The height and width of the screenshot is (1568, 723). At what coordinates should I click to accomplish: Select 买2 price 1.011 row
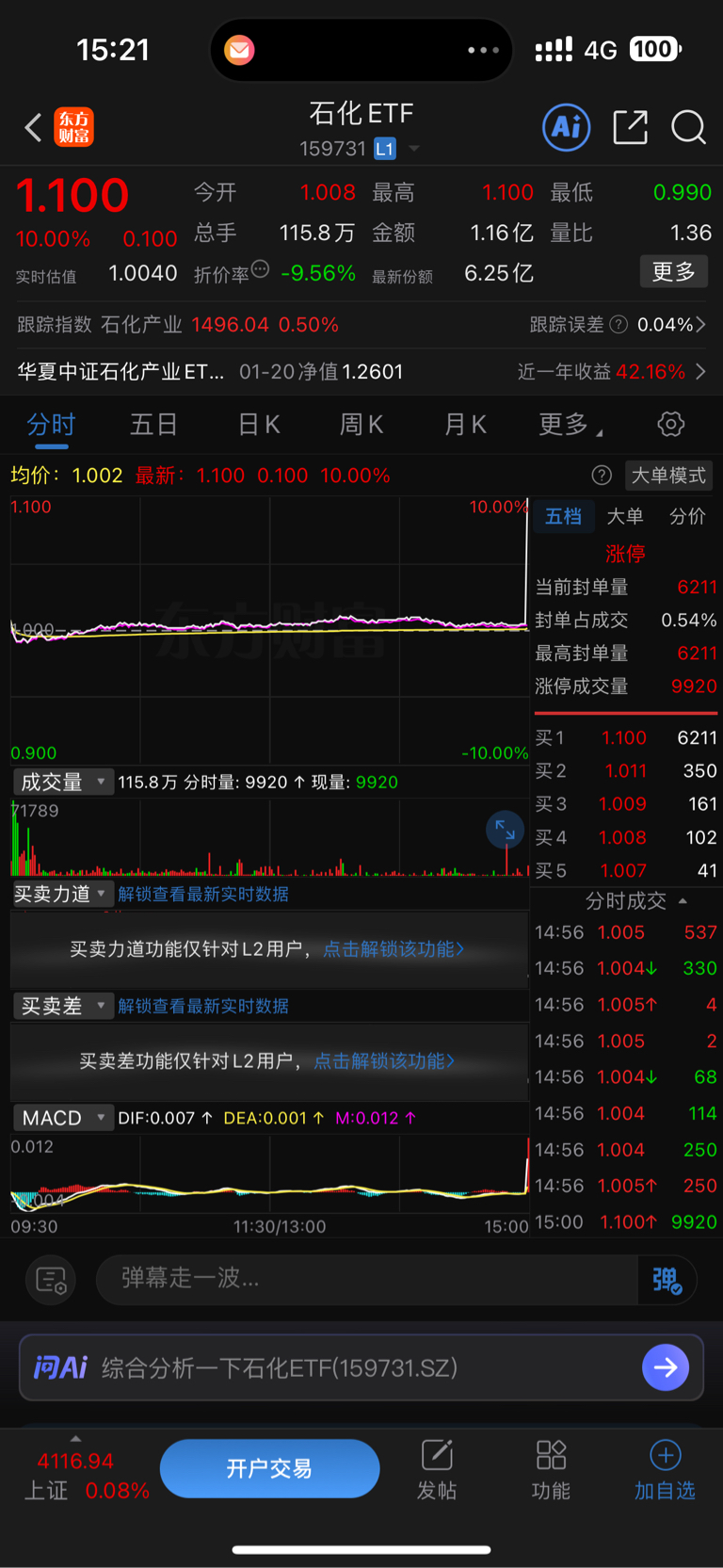pos(625,770)
